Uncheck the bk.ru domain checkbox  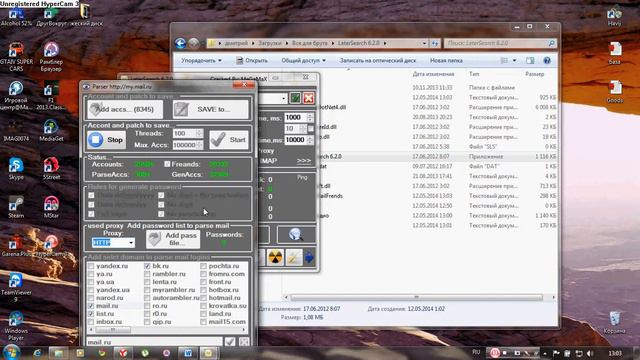pos(147,266)
